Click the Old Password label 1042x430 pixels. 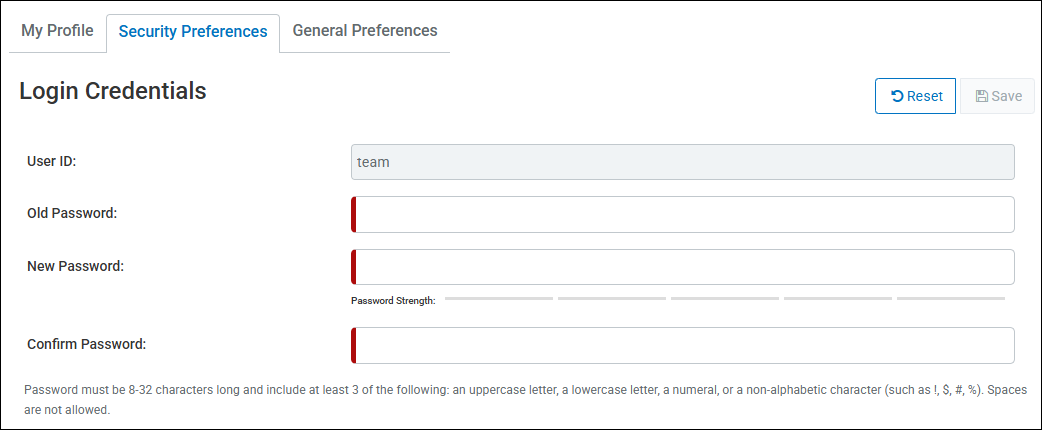pos(72,213)
